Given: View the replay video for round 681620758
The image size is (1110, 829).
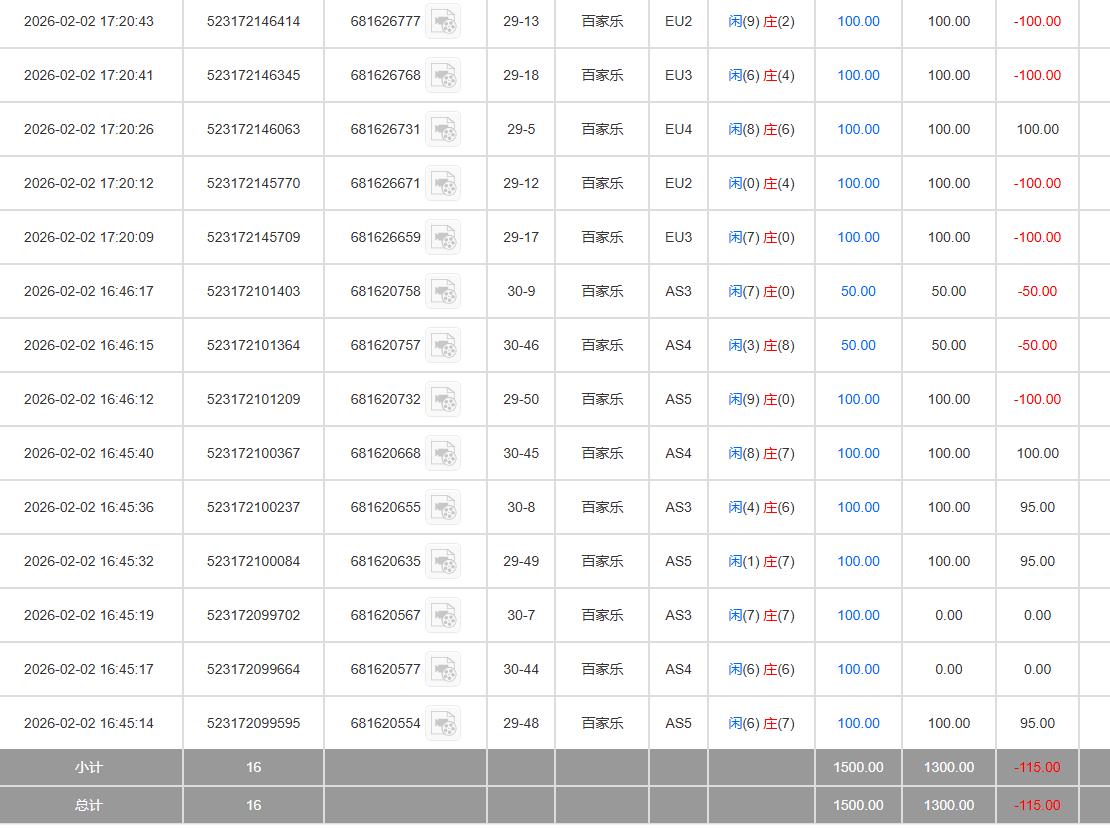Looking at the screenshot, I should click(443, 291).
